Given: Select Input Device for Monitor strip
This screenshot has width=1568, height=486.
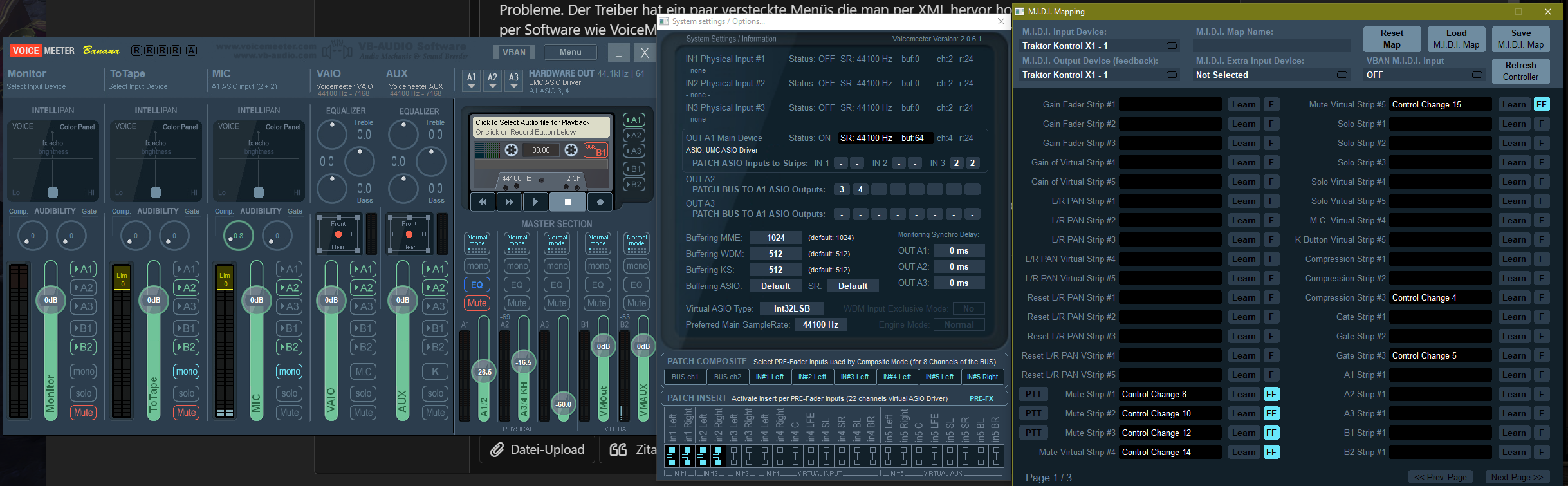Looking at the screenshot, I should [36, 86].
